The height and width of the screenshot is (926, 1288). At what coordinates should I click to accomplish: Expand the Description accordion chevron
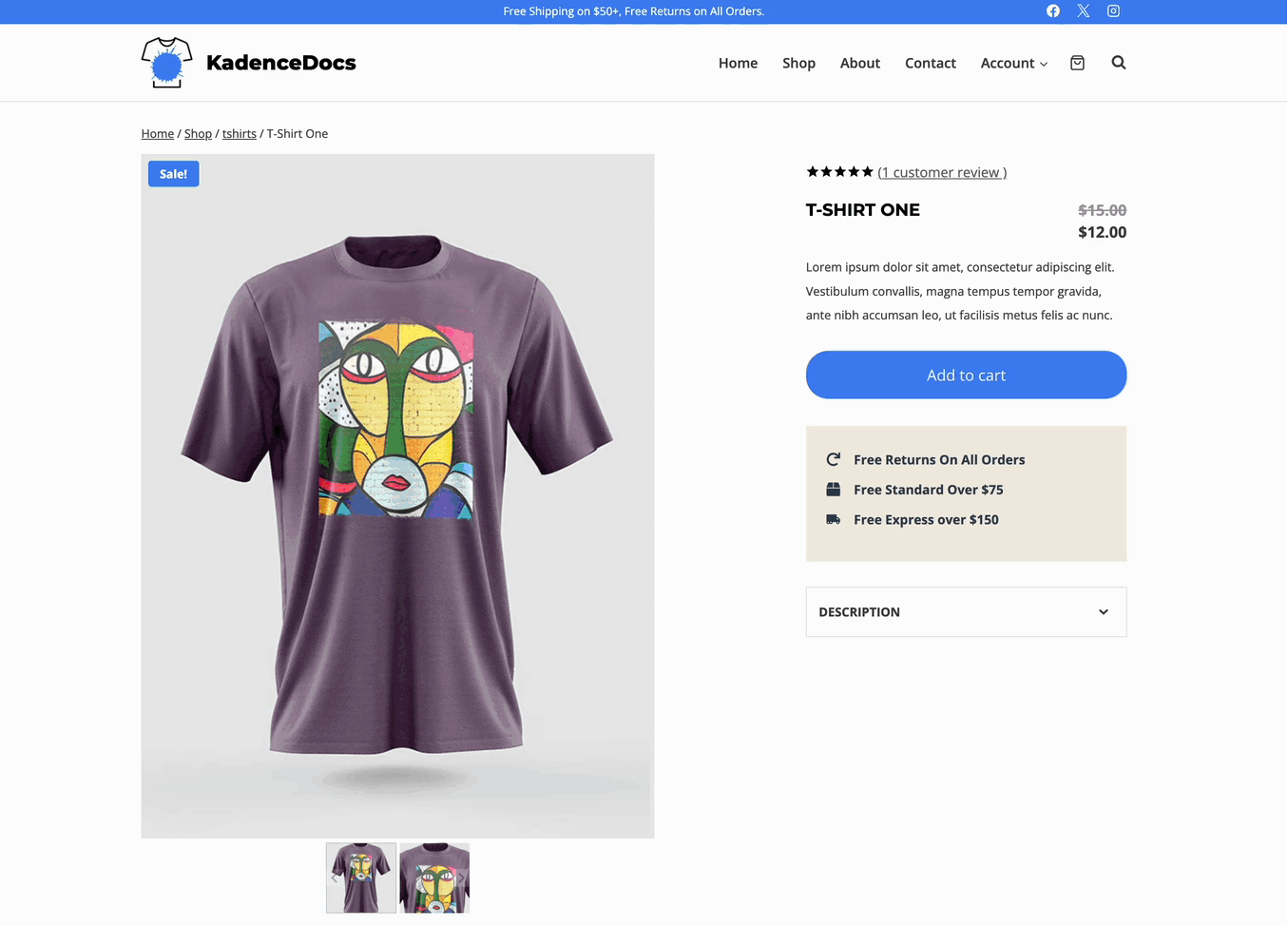[x=1103, y=612]
